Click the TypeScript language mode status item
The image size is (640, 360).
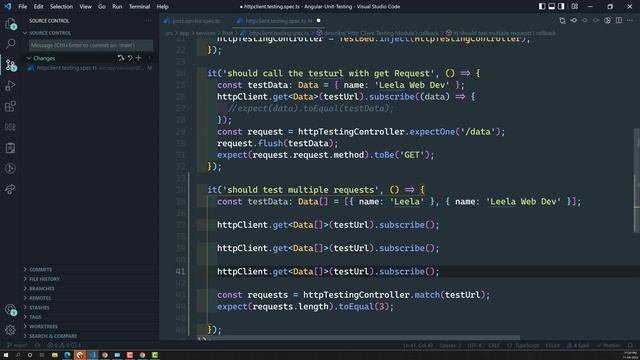(523, 345)
